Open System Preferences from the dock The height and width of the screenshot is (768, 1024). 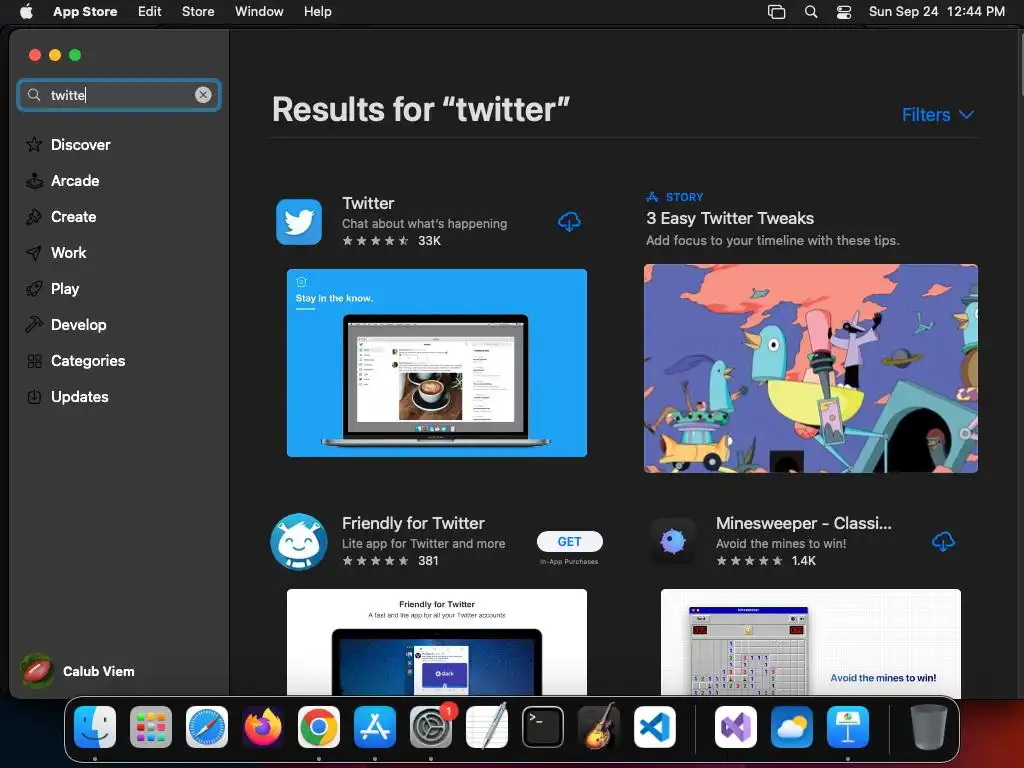pos(431,726)
